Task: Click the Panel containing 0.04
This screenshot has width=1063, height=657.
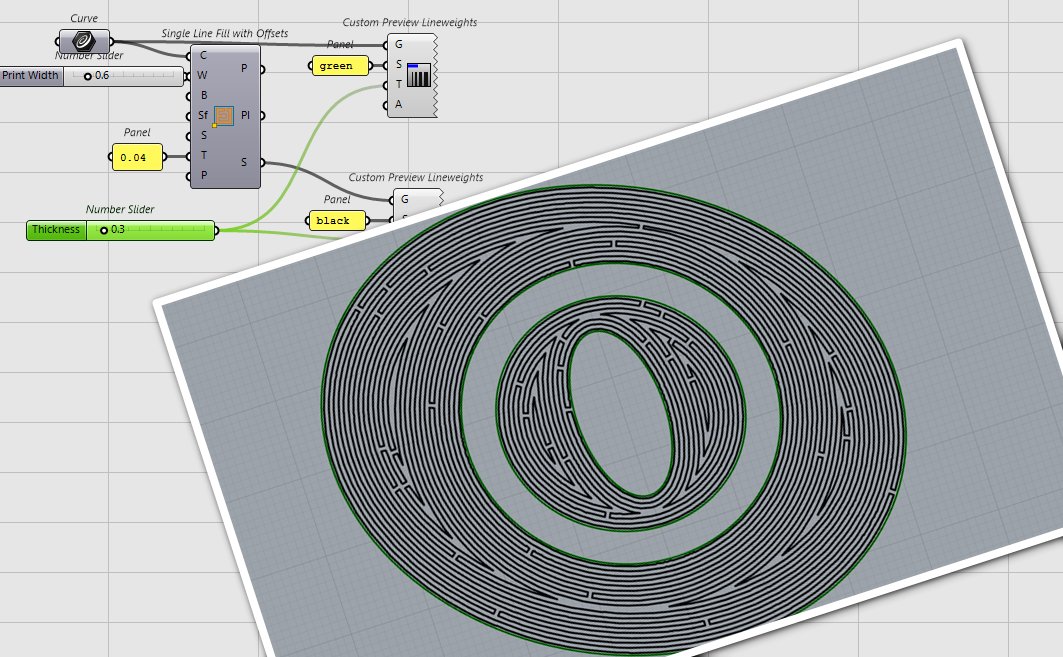Action: point(138,157)
